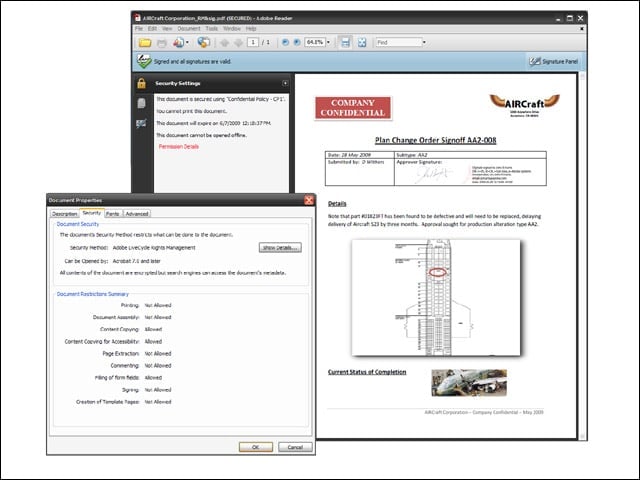The height and width of the screenshot is (480, 640).
Task: Click 'Signed and all signatures are valid' text
Action: (192, 61)
